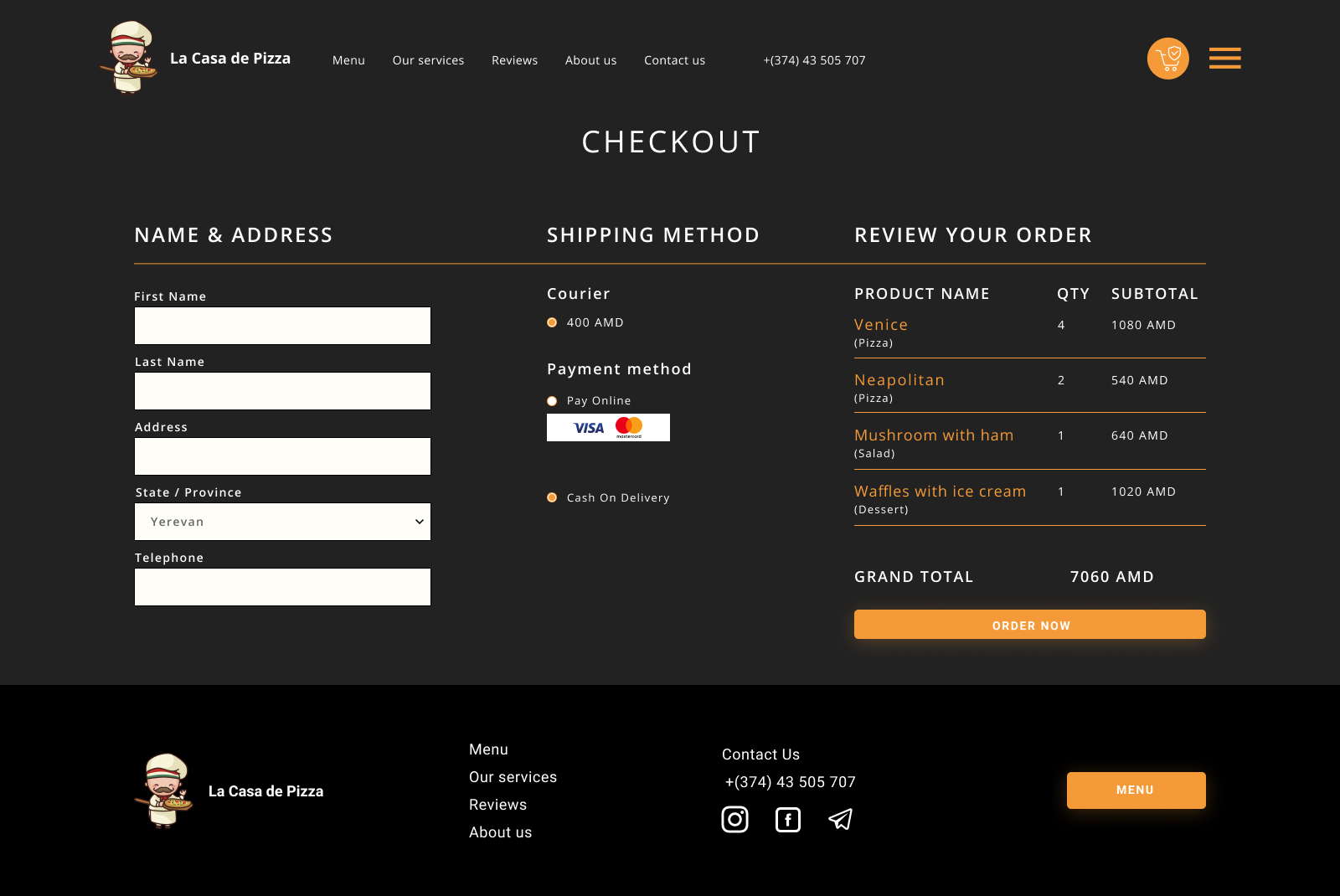Open the Menu link in the footer
Screen dimensions: 1340x896
coord(488,749)
